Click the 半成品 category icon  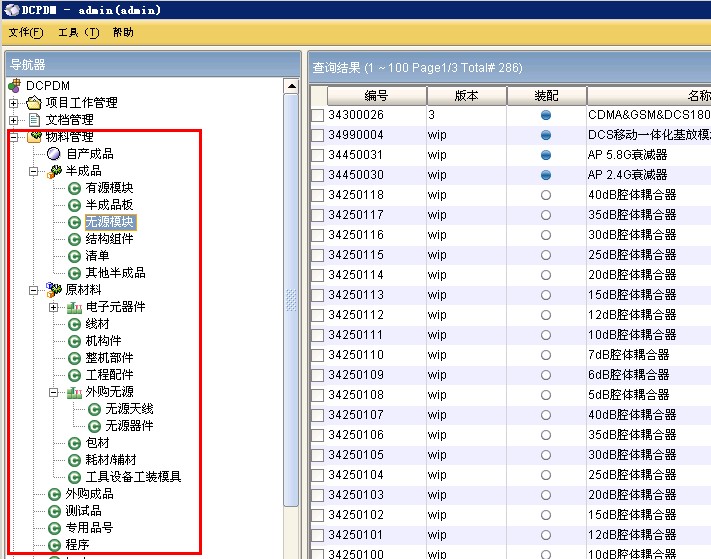54,171
